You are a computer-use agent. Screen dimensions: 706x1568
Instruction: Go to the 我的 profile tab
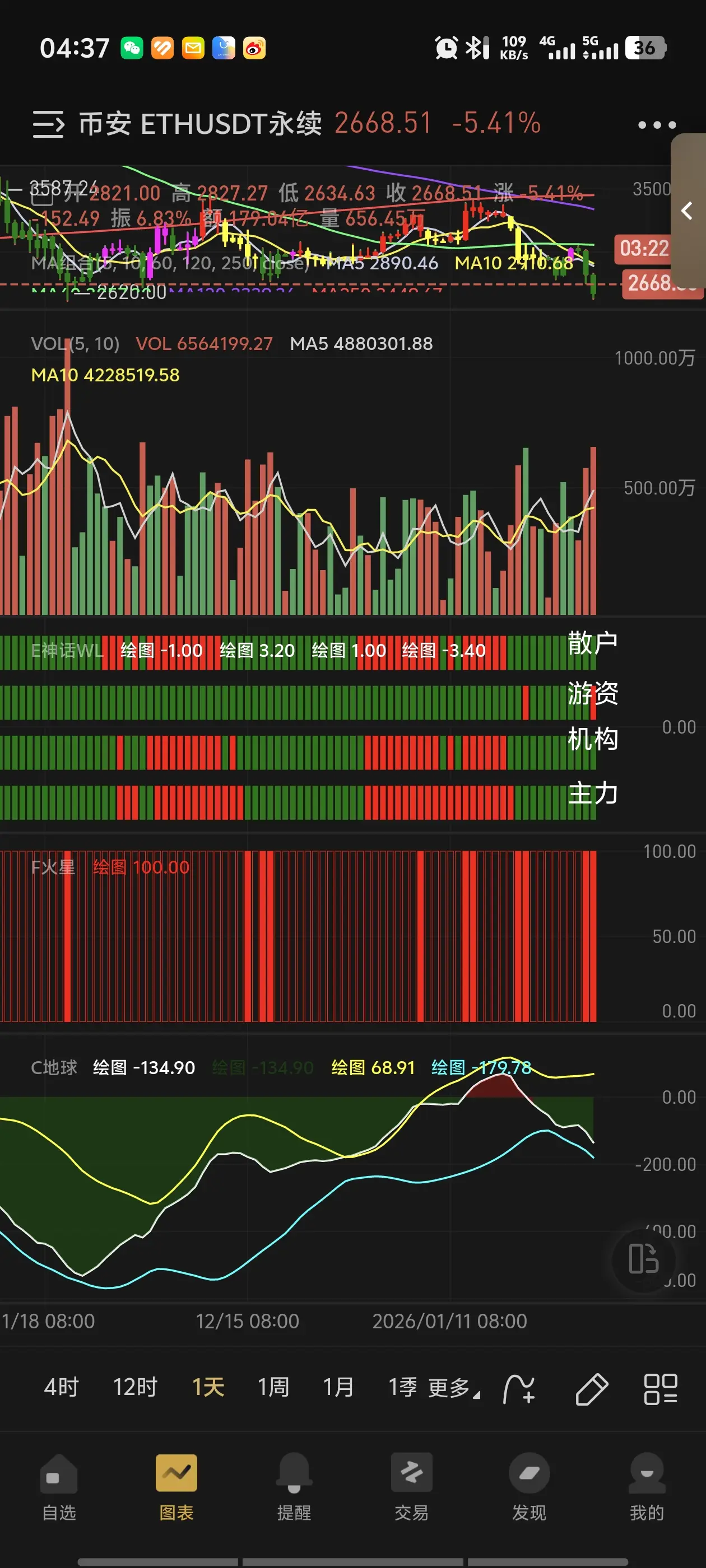pyautogui.click(x=647, y=1487)
